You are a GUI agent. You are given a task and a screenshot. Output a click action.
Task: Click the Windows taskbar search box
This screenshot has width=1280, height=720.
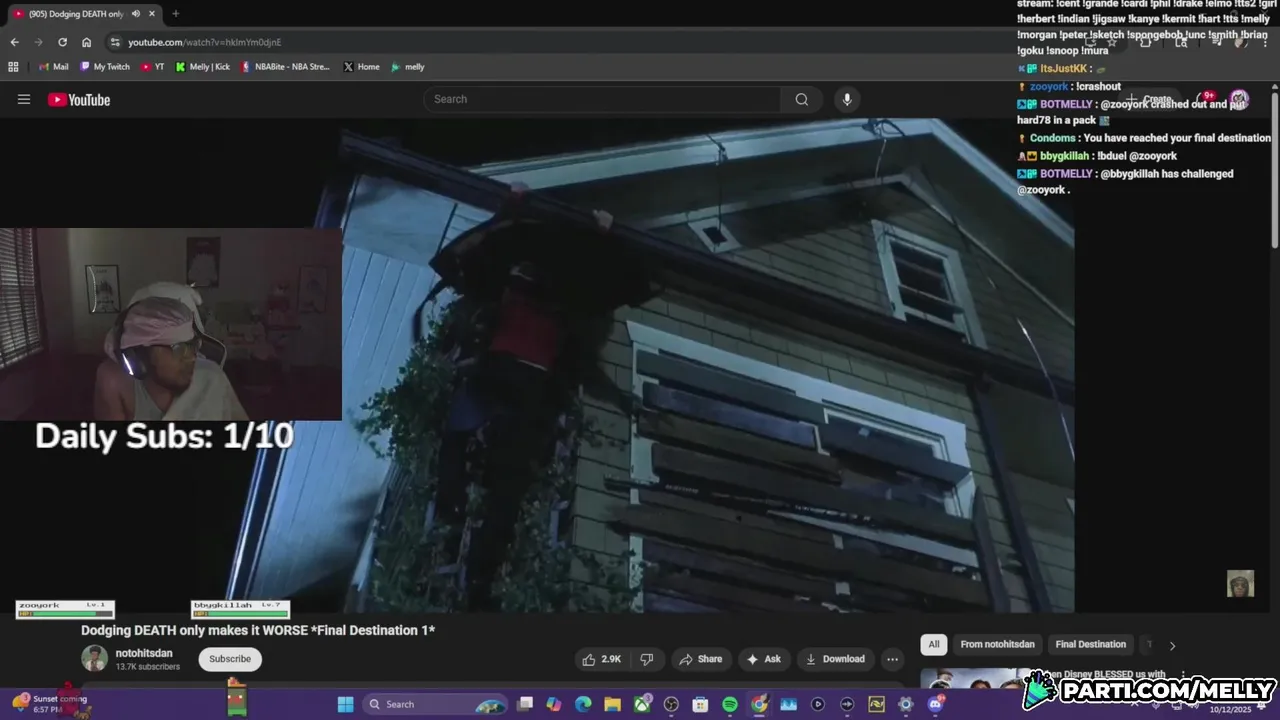pos(435,704)
